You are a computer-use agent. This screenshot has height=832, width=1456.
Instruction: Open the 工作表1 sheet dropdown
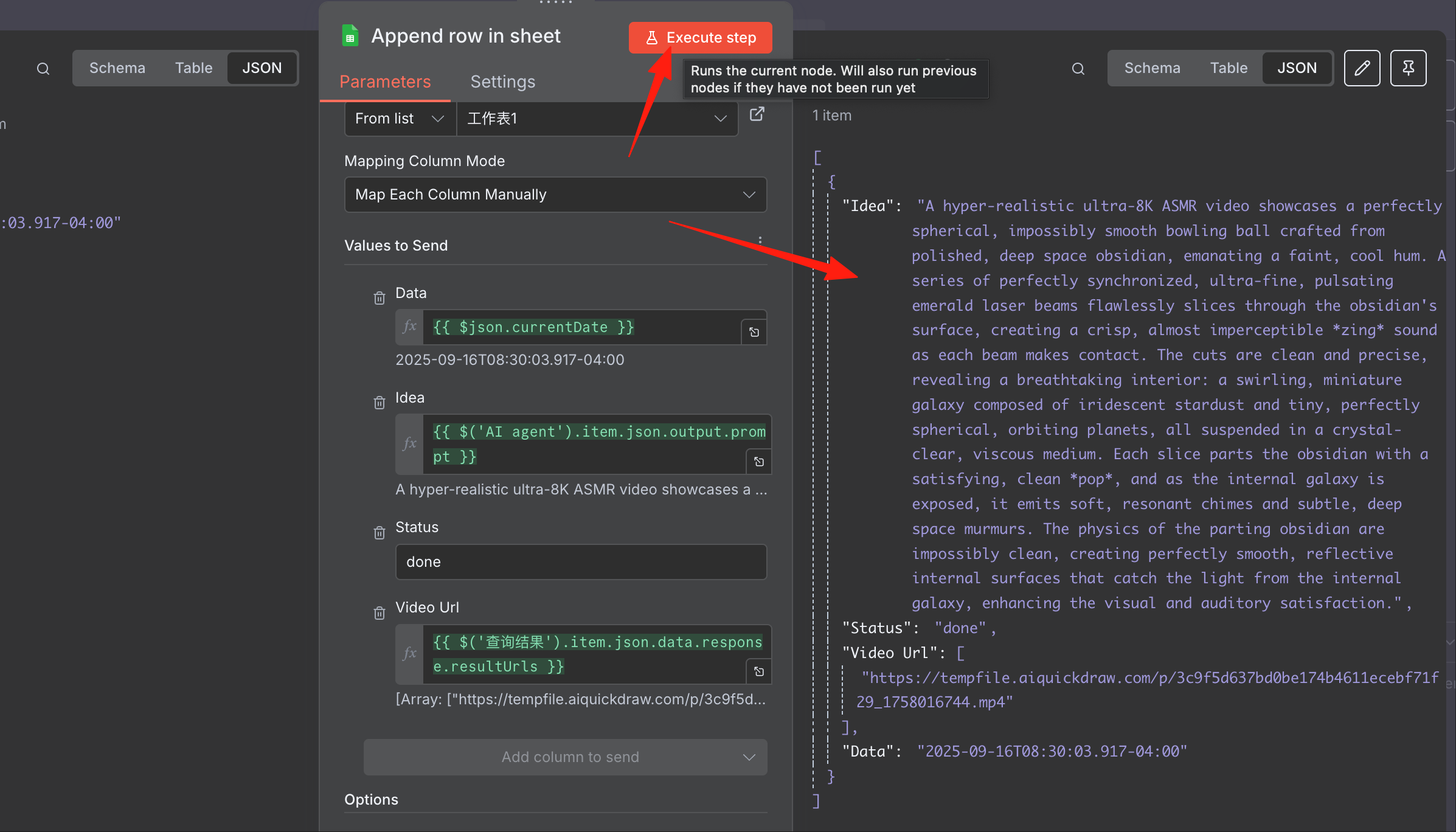click(597, 119)
